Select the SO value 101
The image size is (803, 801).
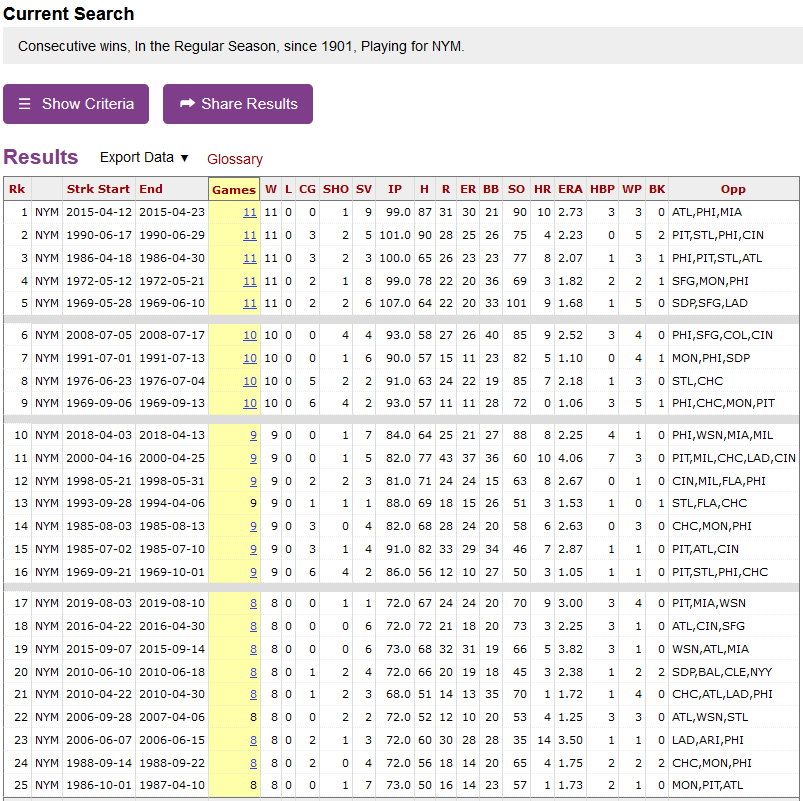pyautogui.click(x=516, y=303)
